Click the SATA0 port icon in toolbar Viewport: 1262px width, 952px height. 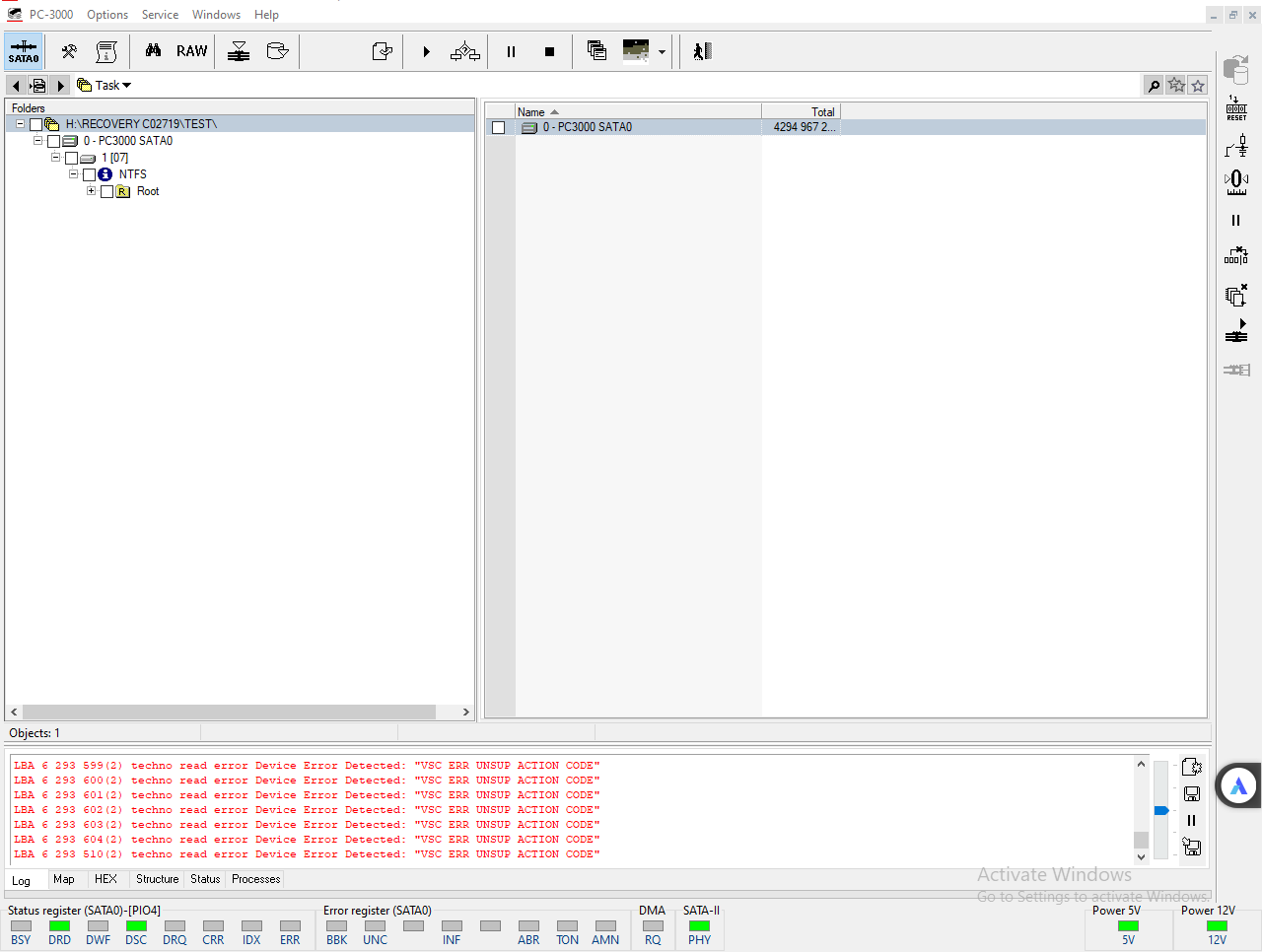click(x=24, y=51)
